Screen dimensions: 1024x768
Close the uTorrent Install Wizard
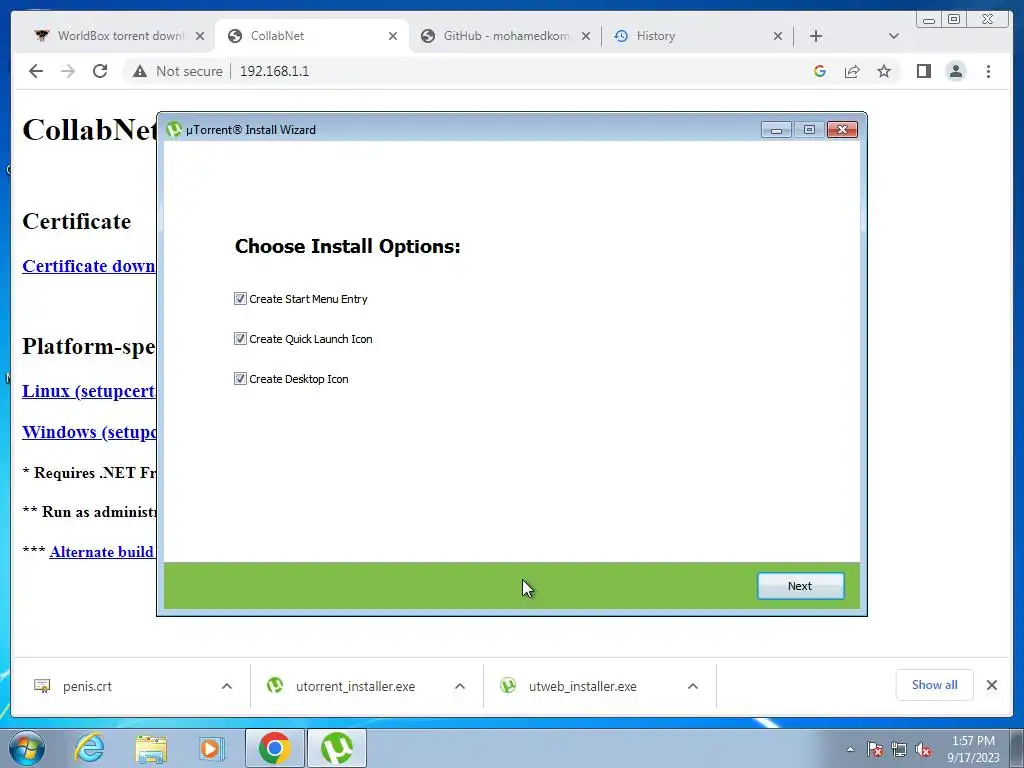click(842, 130)
